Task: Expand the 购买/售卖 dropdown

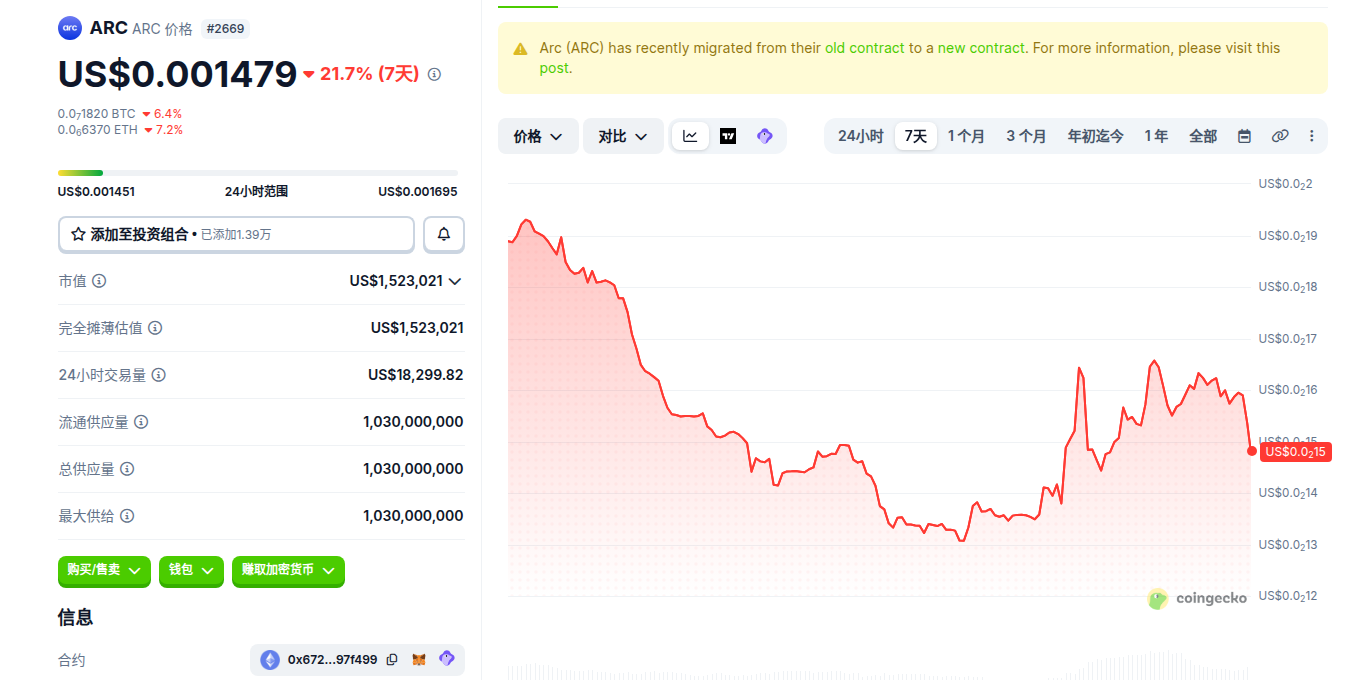Action: click(104, 570)
